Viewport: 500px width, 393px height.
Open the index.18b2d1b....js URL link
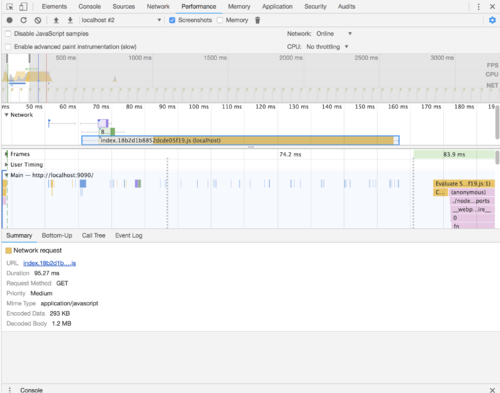coord(49,263)
